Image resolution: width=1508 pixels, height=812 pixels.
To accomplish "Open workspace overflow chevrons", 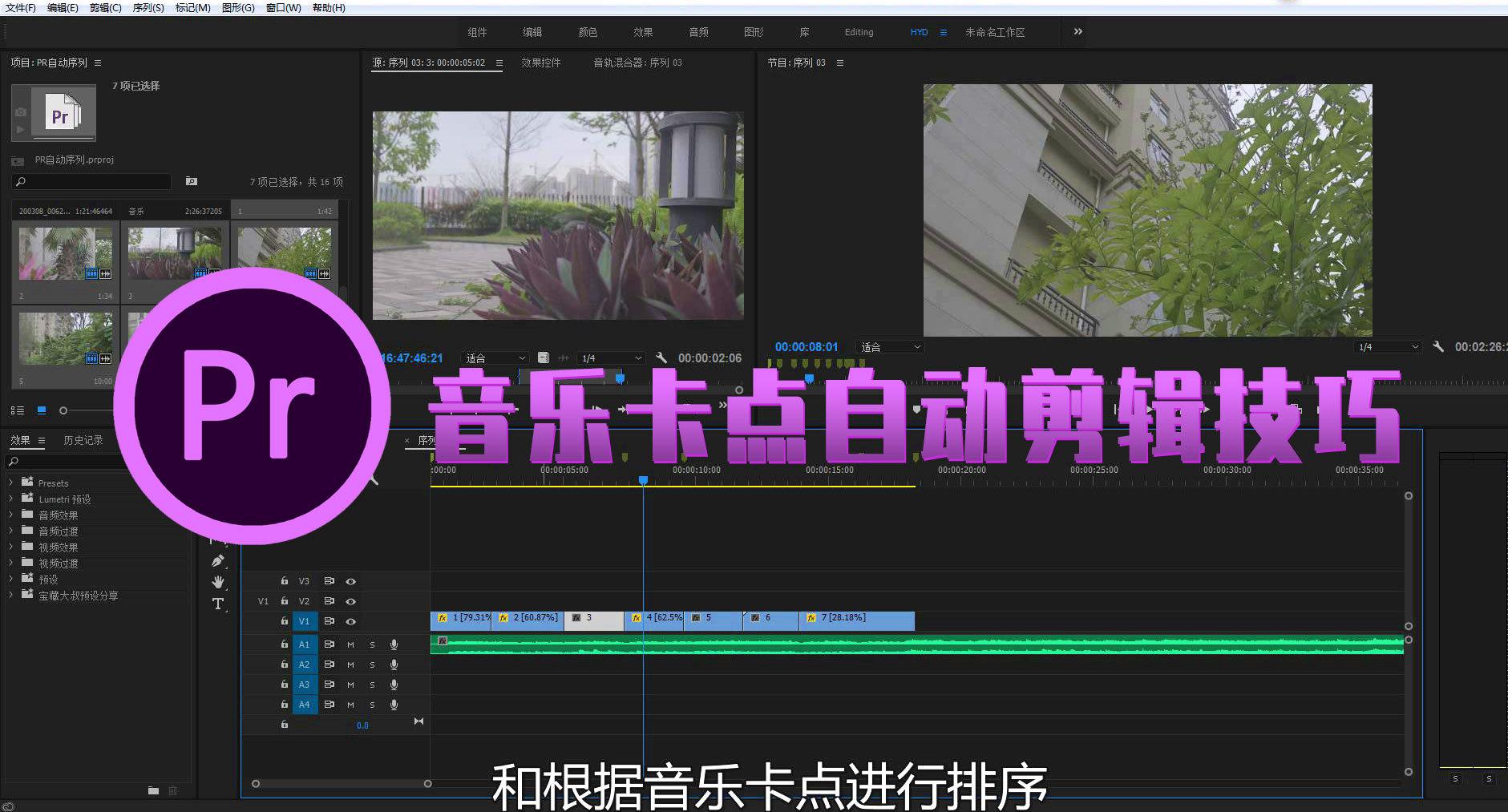I will [1077, 31].
